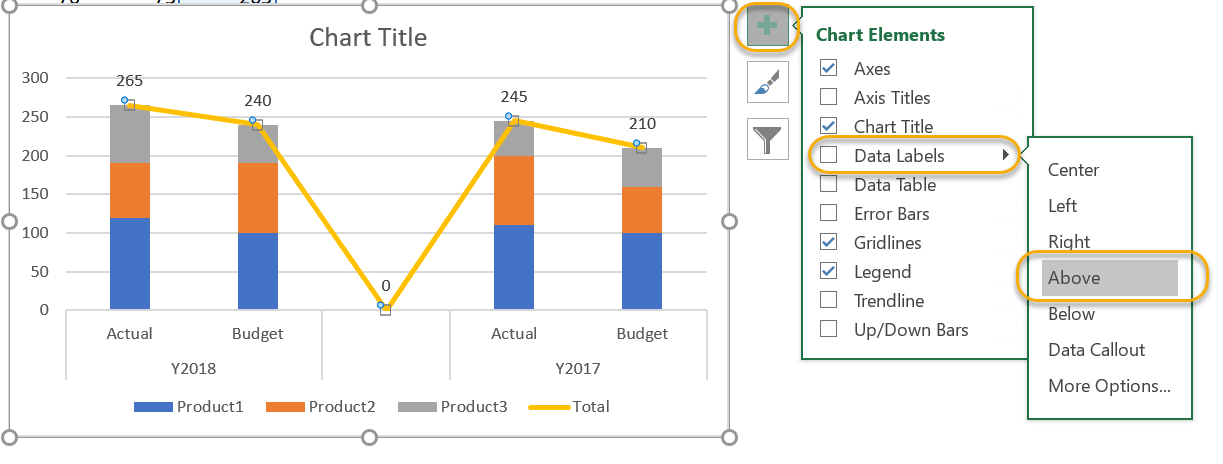Click chart right-middle sizing handle

[728, 221]
